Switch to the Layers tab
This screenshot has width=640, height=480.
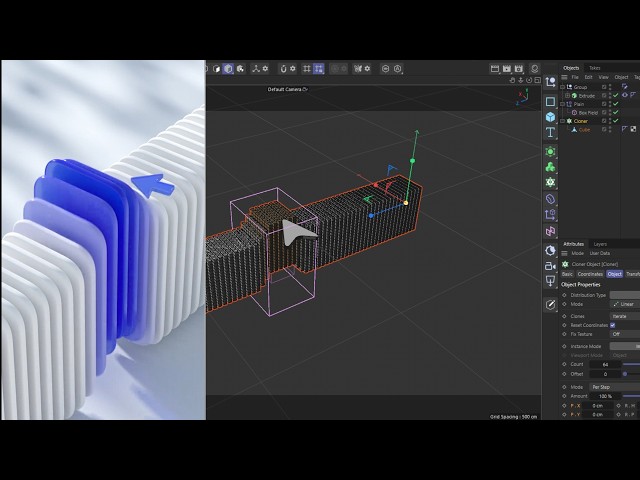point(600,244)
